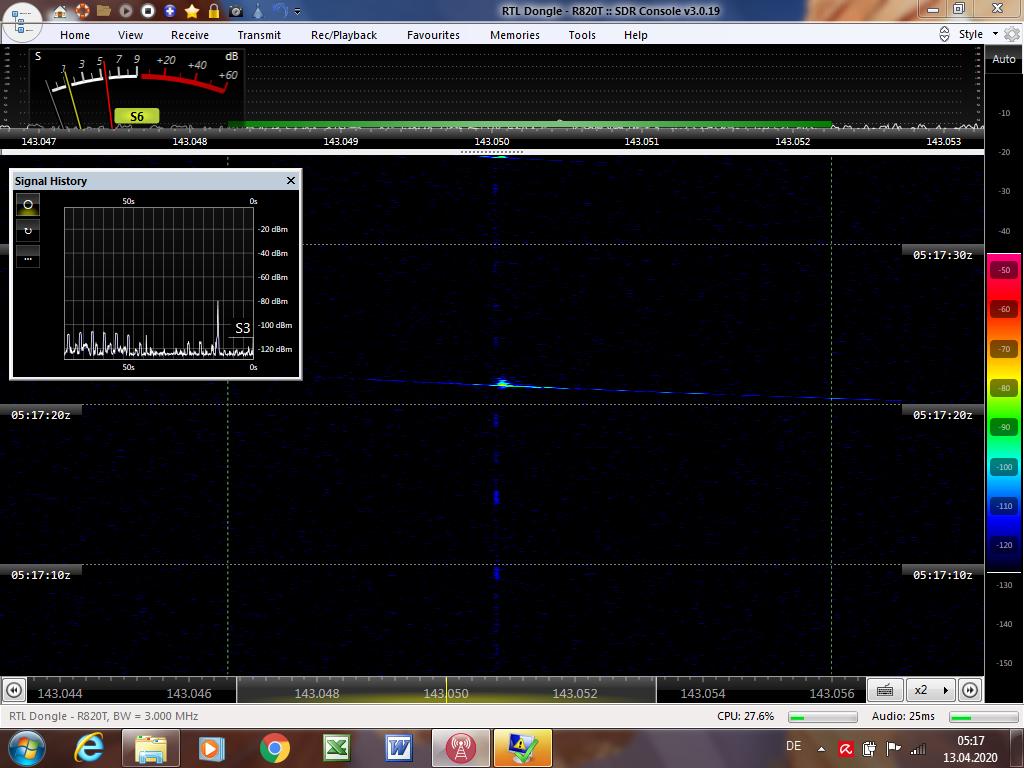Click the lifebuoy support icon in toolbar
Viewport: 1024px width, 768px height.
[82, 11]
